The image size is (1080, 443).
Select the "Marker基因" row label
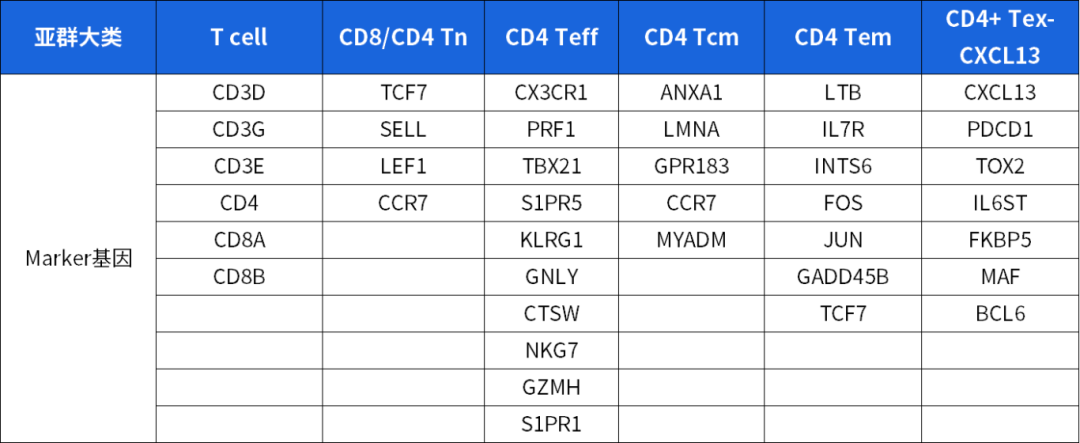pyautogui.click(x=78, y=258)
